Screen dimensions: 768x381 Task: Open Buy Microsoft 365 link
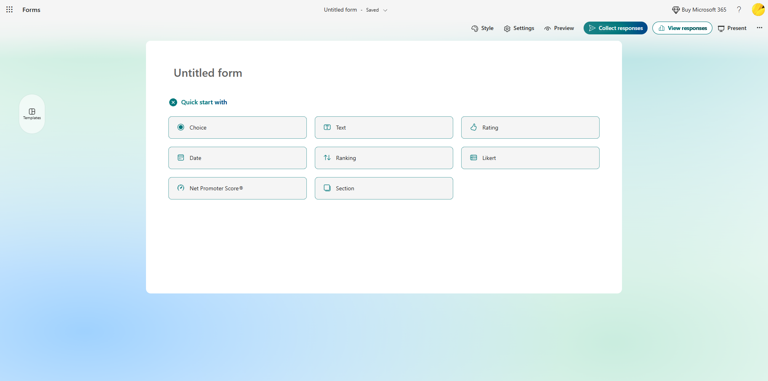(699, 10)
